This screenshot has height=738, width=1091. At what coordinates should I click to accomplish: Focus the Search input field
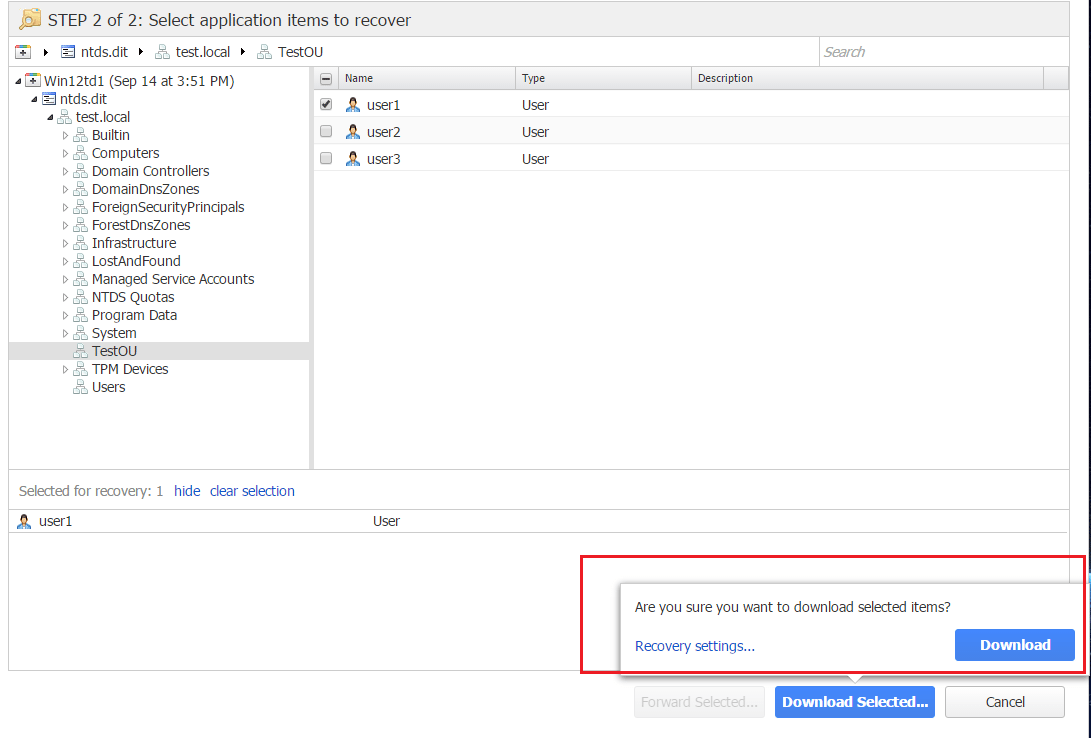pyautogui.click(x=950, y=52)
